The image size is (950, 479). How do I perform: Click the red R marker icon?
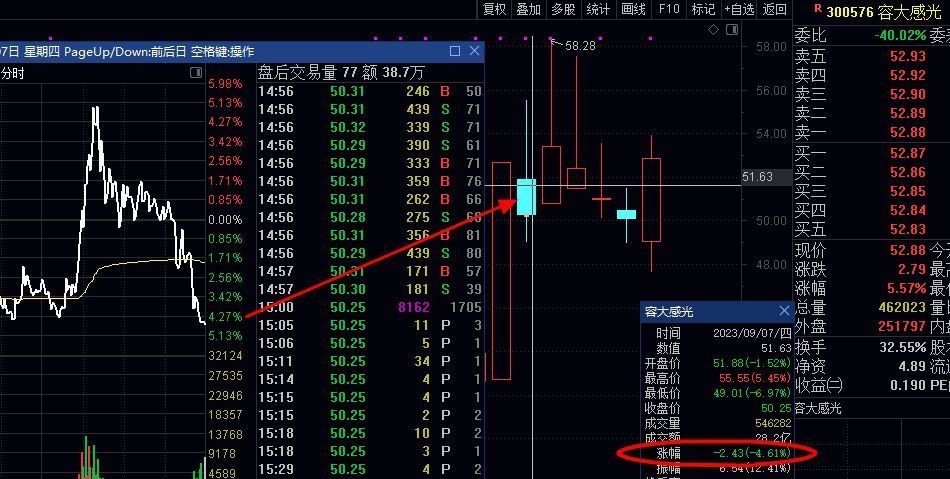[818, 9]
